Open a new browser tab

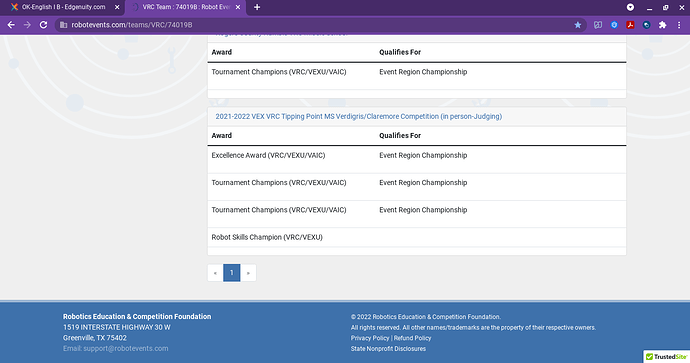(x=257, y=7)
